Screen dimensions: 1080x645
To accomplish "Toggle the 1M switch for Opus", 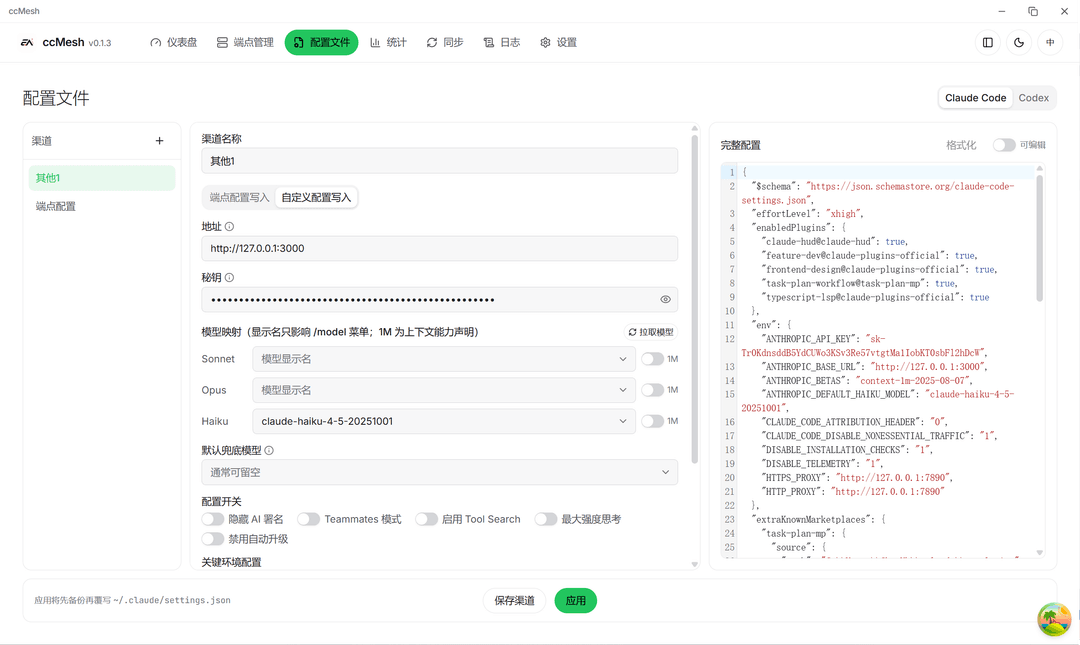I will [652, 390].
